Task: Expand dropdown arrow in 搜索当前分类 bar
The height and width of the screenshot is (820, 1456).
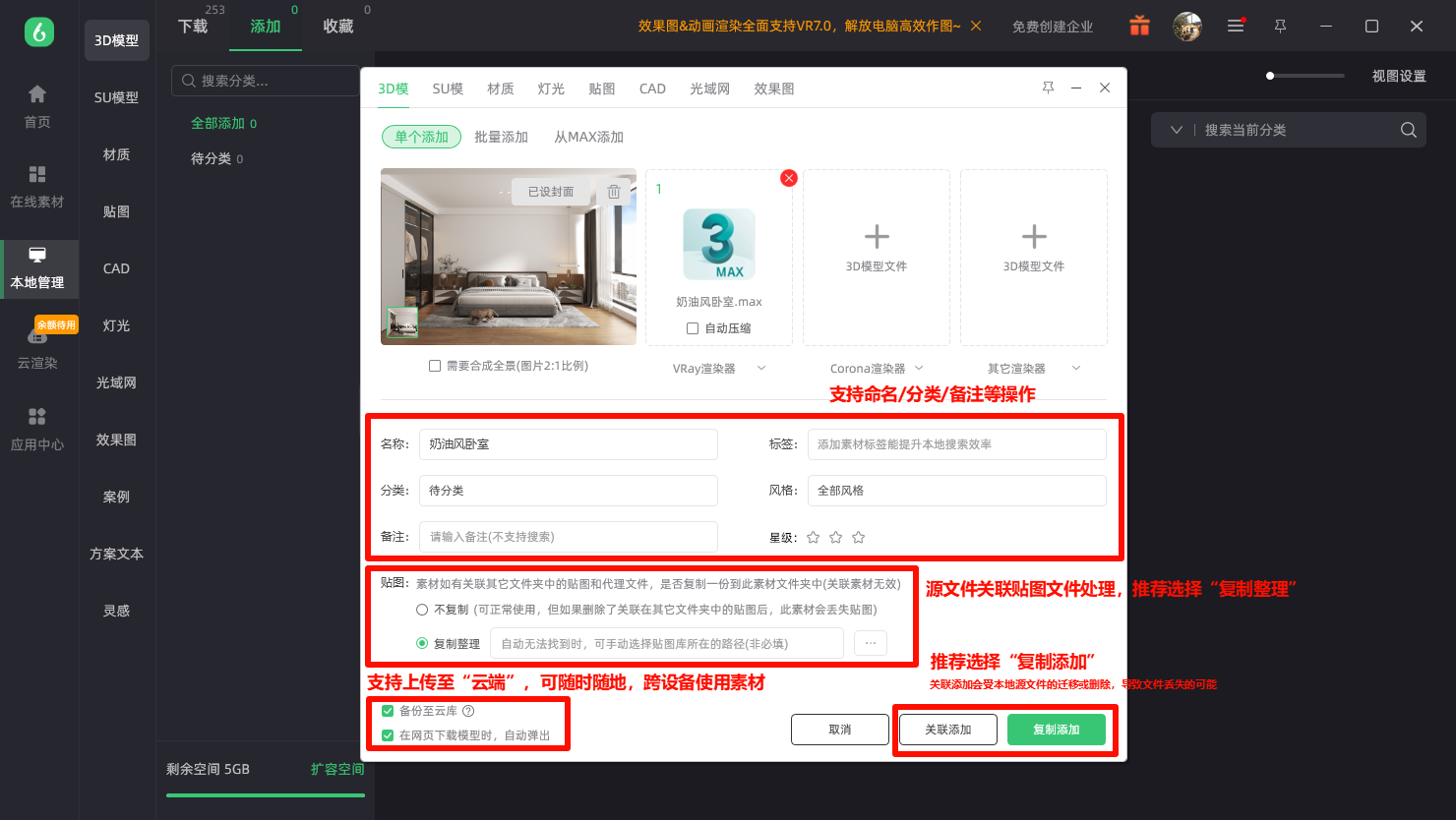Action: (1176, 130)
